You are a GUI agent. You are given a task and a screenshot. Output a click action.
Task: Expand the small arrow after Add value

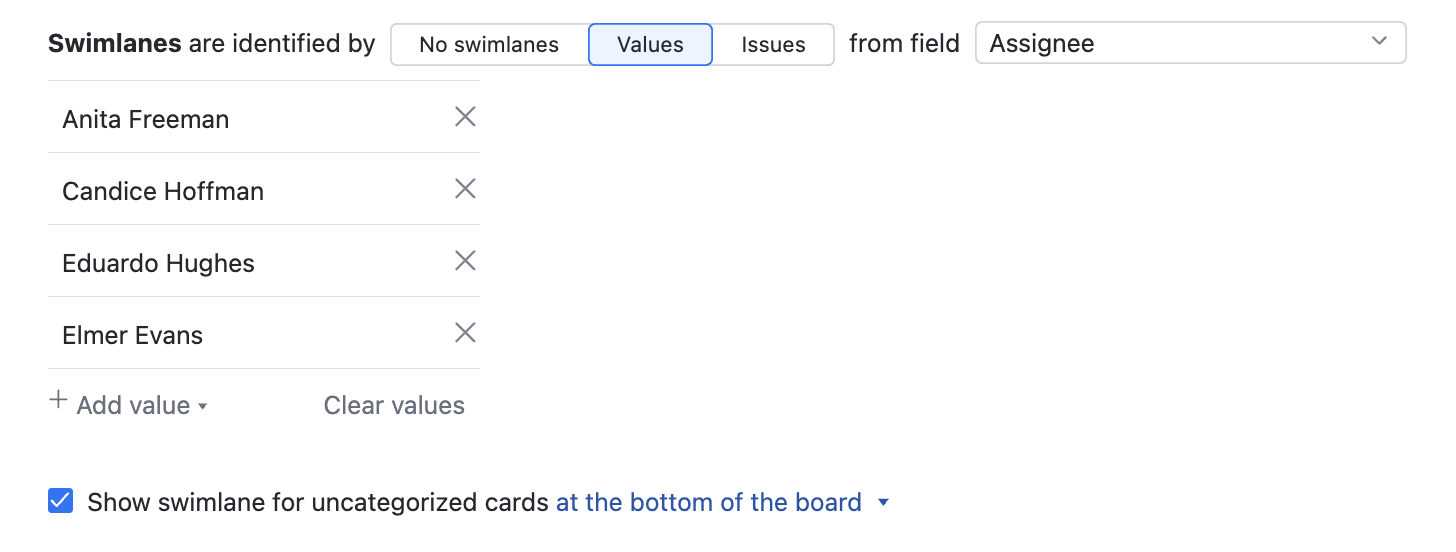click(203, 407)
